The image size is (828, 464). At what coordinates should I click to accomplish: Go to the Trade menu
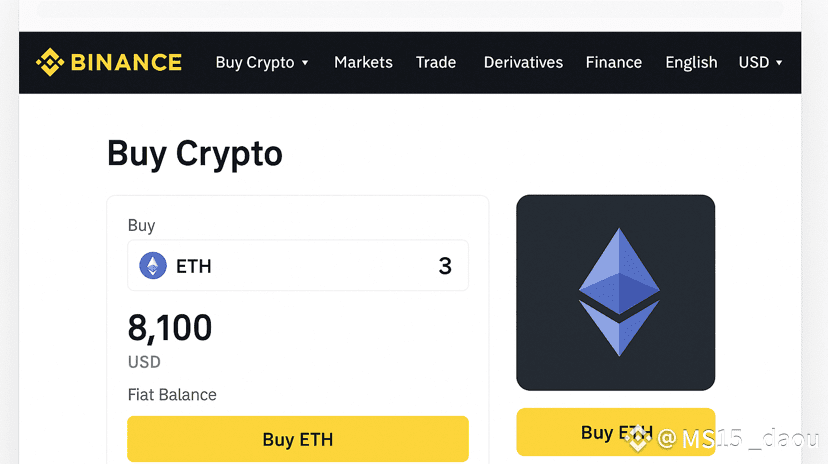coord(436,62)
